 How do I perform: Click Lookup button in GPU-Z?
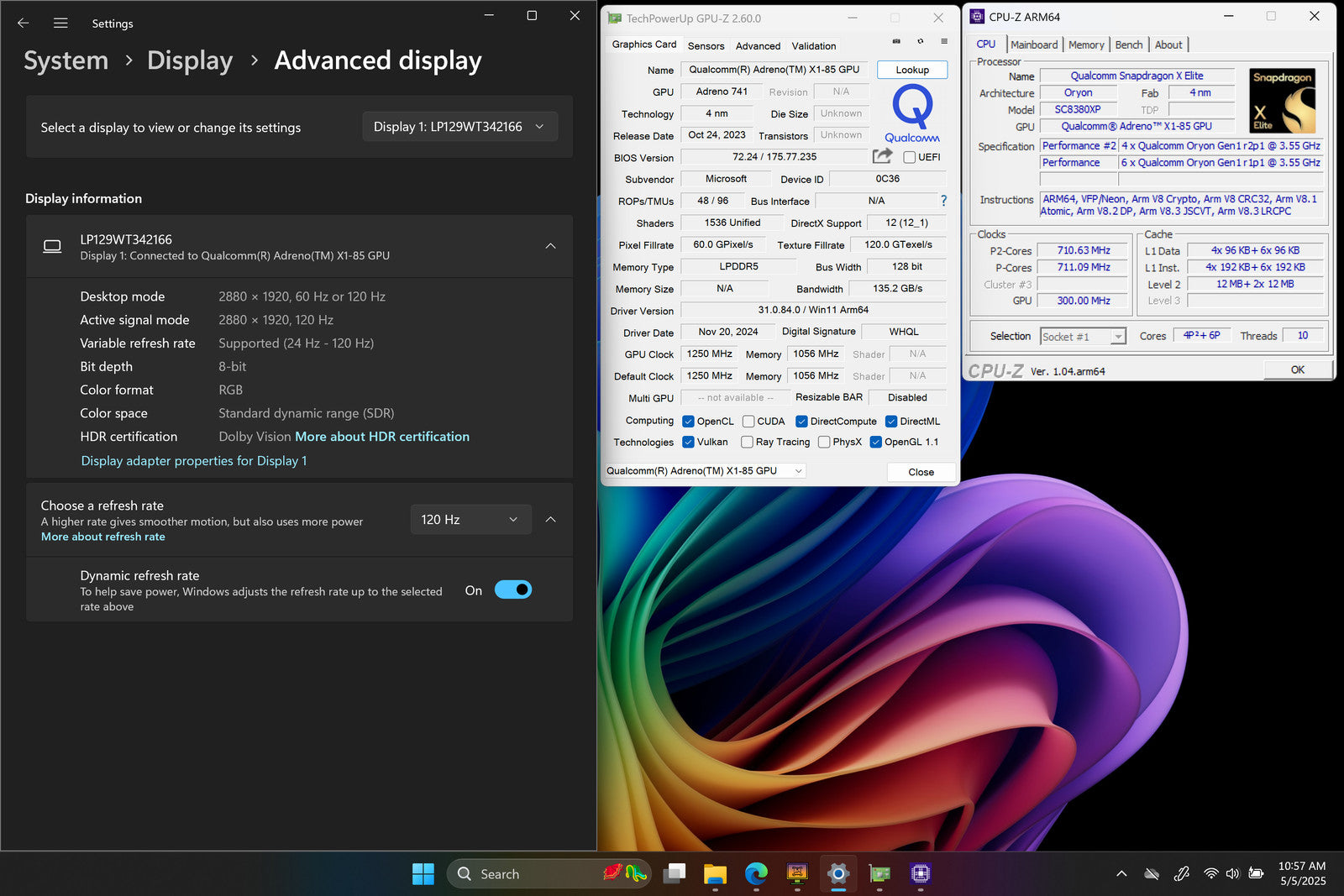point(912,70)
